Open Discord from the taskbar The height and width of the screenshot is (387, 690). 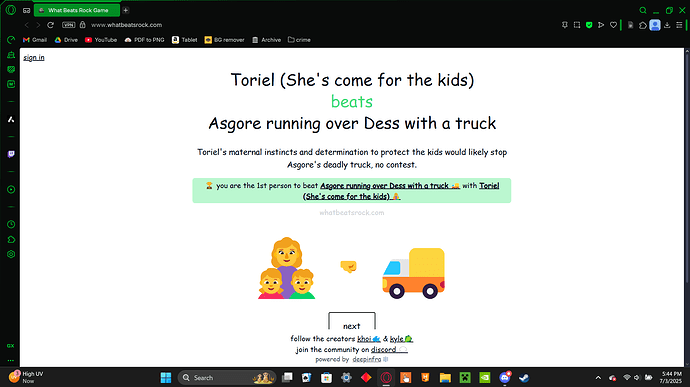pyautogui.click(x=505, y=377)
